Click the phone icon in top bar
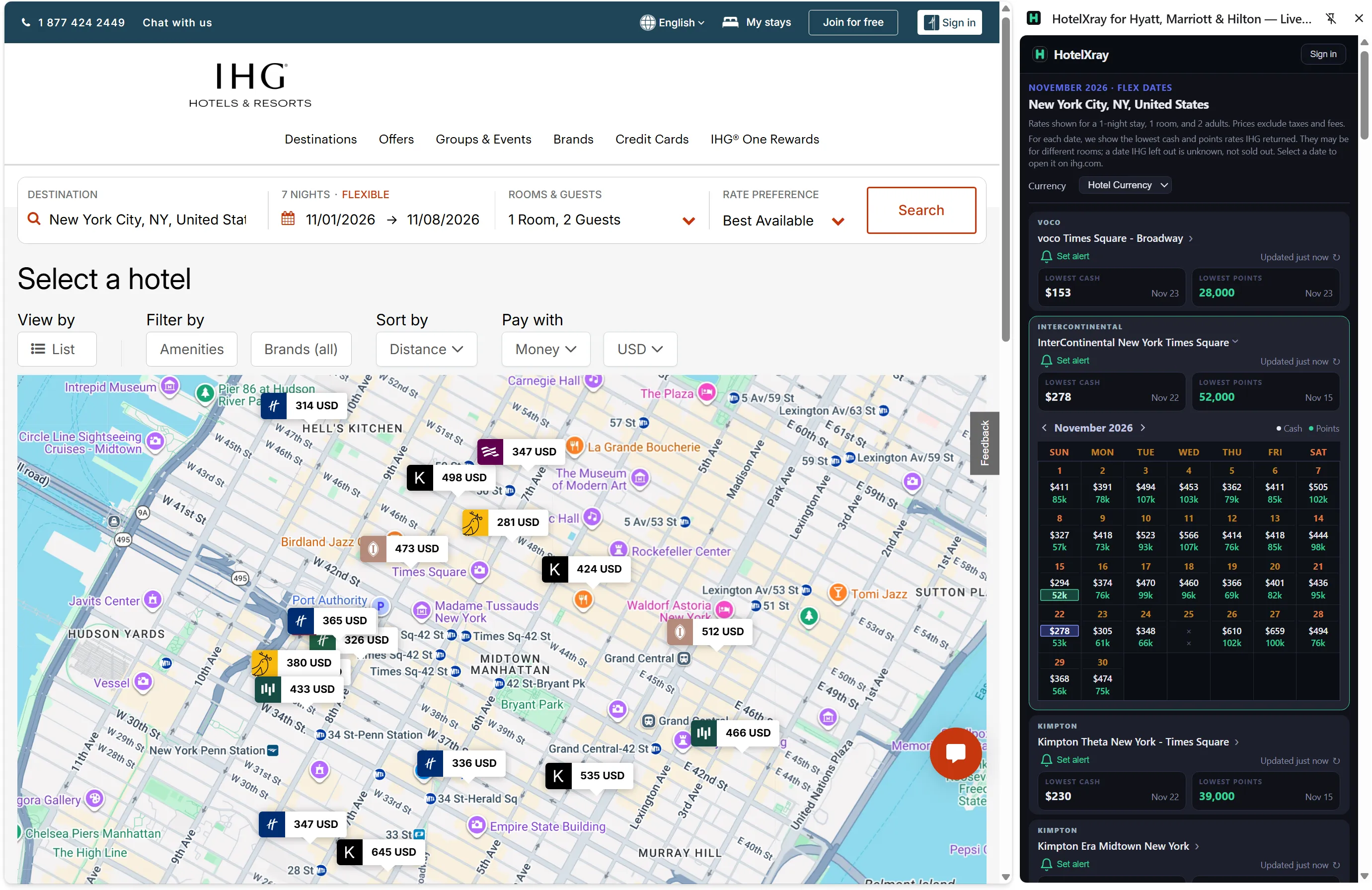The image size is (1372, 890). click(x=25, y=22)
